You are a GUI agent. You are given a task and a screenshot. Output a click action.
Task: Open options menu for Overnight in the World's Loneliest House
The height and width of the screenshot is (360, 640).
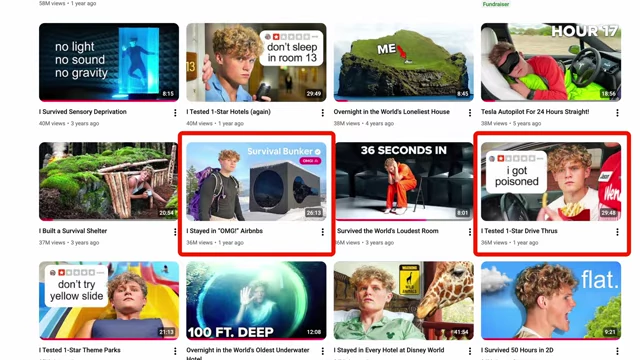coord(470,113)
